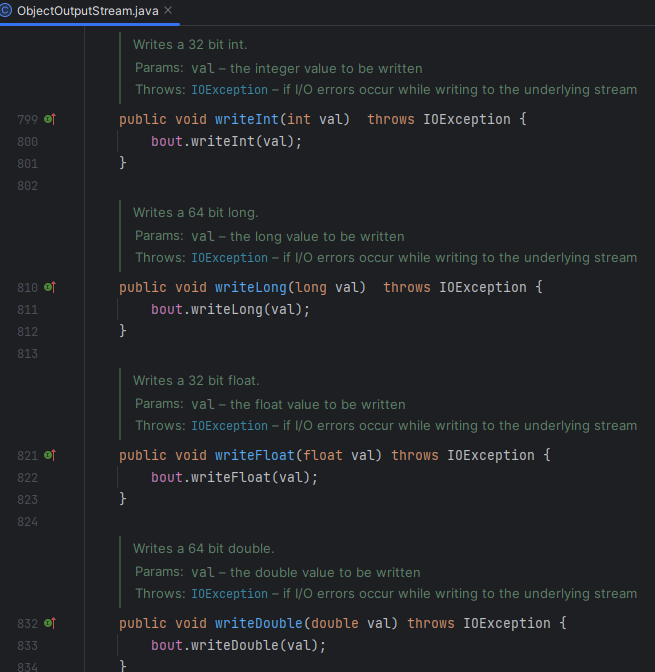Screen dimensions: 655x672
Task: Place cursor on bout.writeDouble(val); call
Action: tap(238, 645)
